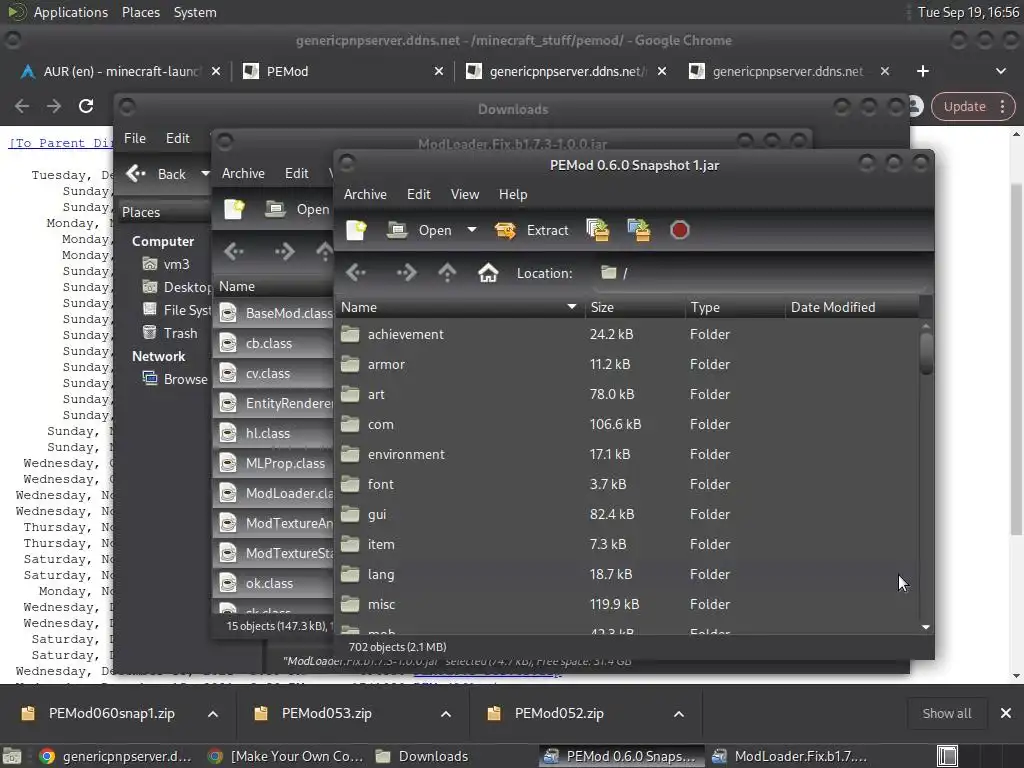This screenshot has height=768, width=1024.
Task: Show all downloads
Action: (x=946, y=714)
